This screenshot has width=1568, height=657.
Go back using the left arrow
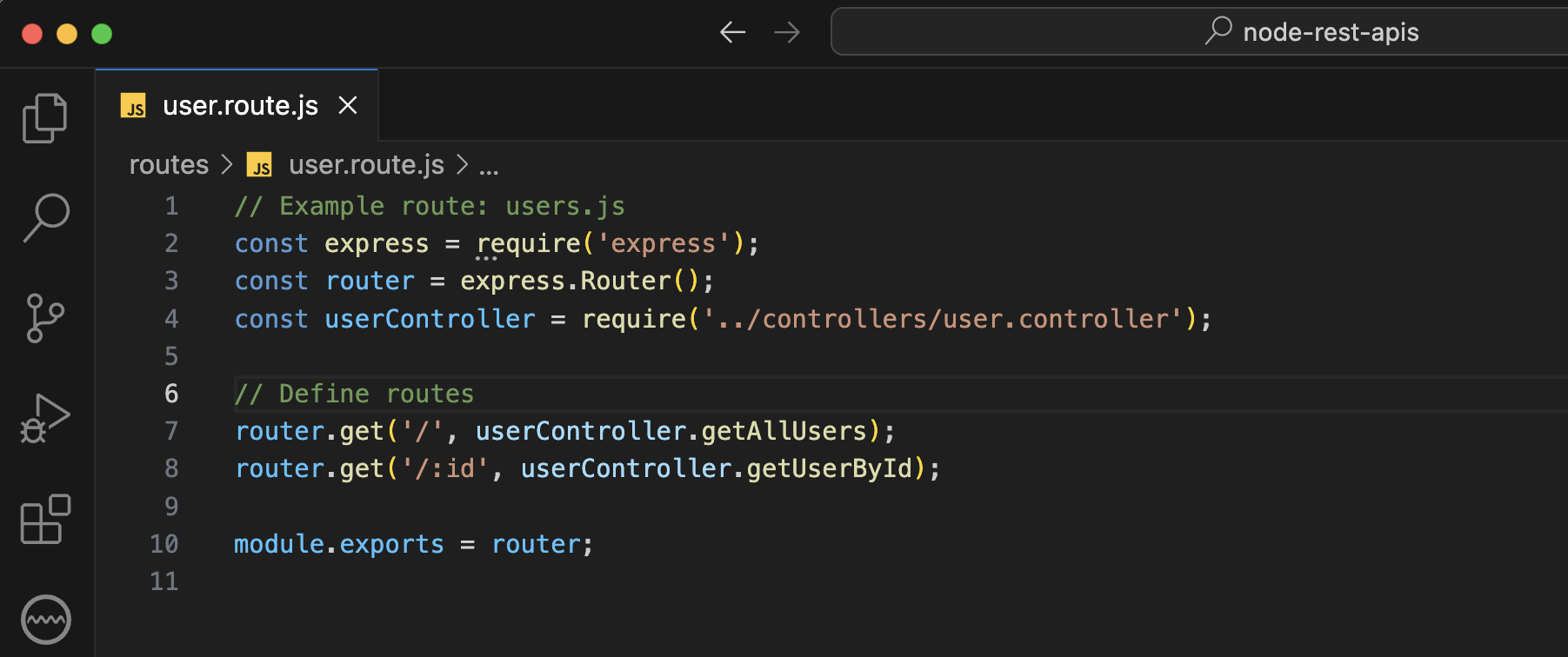732,33
